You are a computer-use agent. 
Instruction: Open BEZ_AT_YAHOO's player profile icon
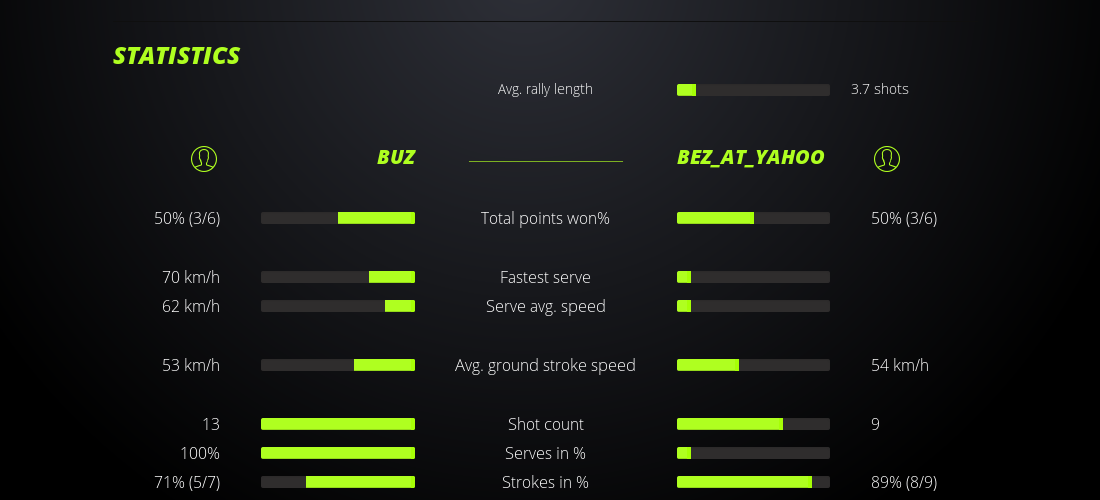click(x=886, y=158)
